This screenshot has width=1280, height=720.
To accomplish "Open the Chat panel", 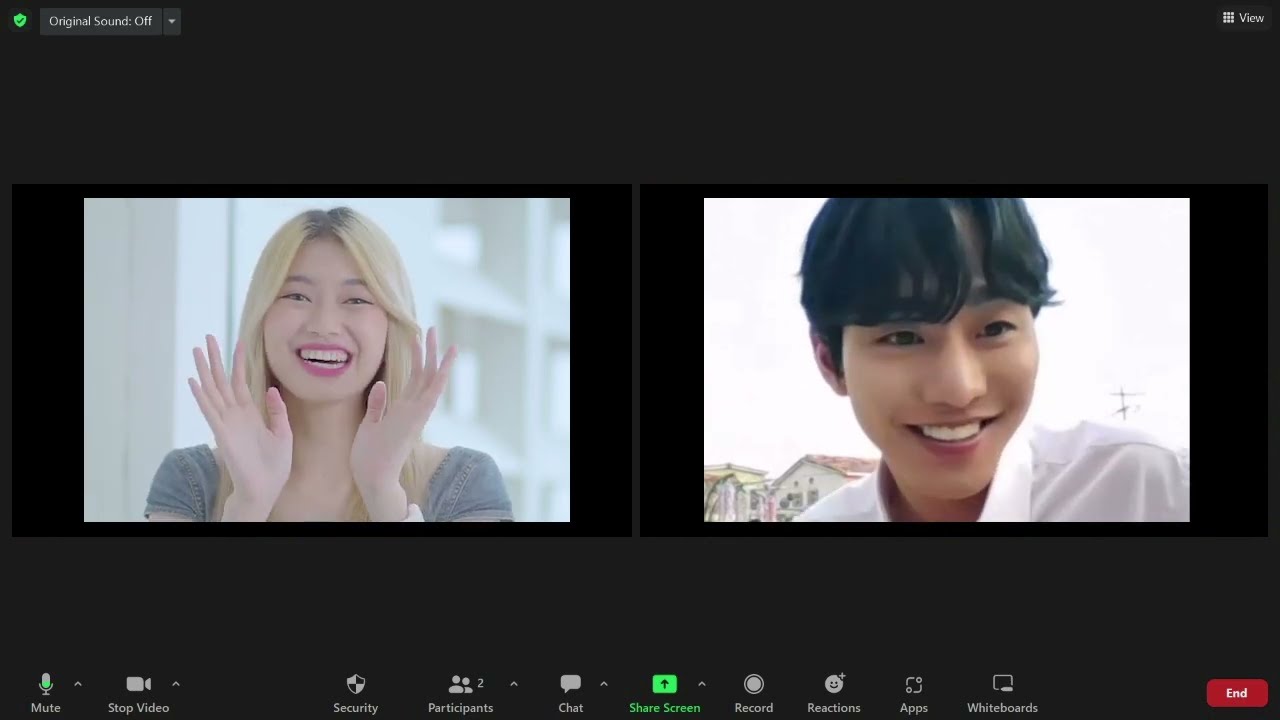I will (571, 693).
